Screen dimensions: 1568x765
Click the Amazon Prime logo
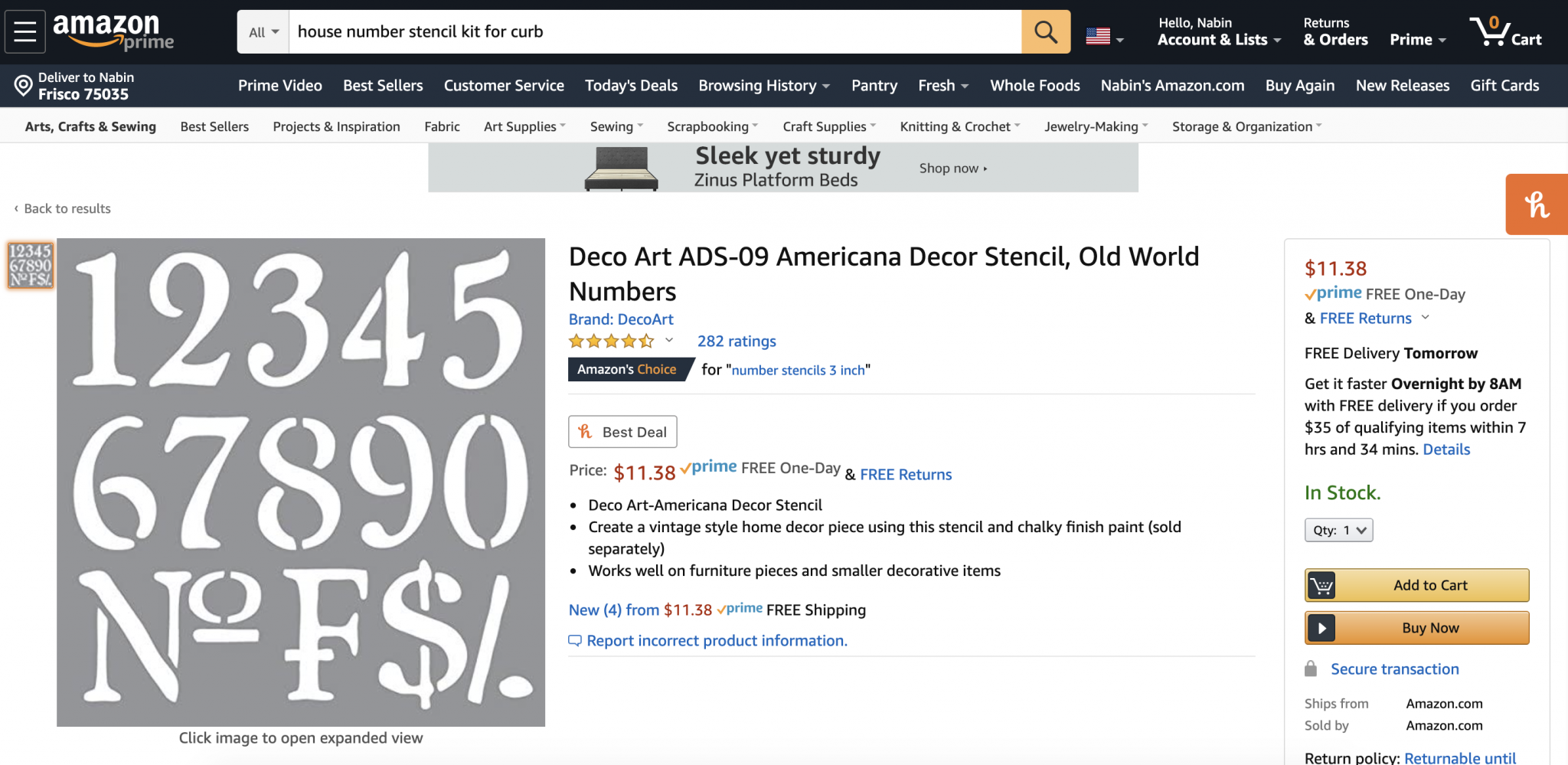(x=113, y=31)
